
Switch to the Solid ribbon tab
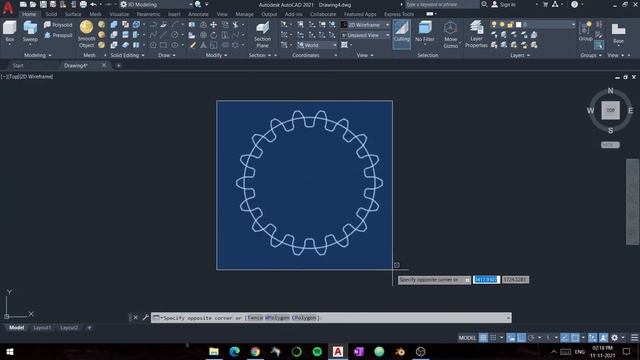(51, 14)
